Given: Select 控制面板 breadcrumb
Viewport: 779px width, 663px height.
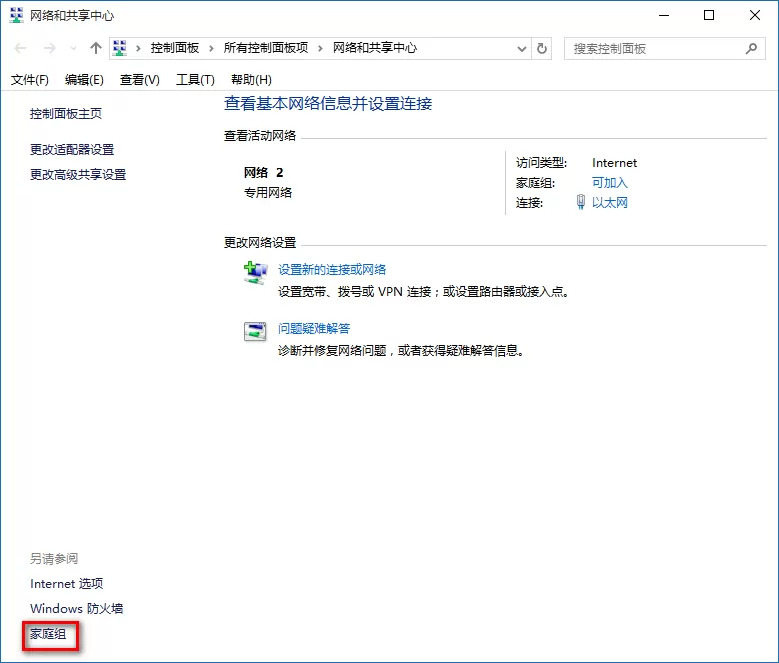Looking at the screenshot, I should pos(175,48).
